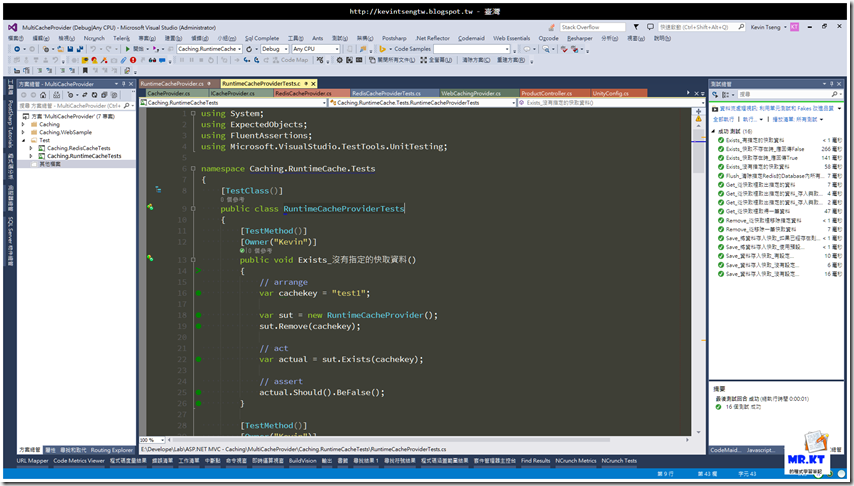Image resolution: width=854 pixels, height=486 pixels.
Task: Click the Open File folder icon
Action: tap(60, 49)
